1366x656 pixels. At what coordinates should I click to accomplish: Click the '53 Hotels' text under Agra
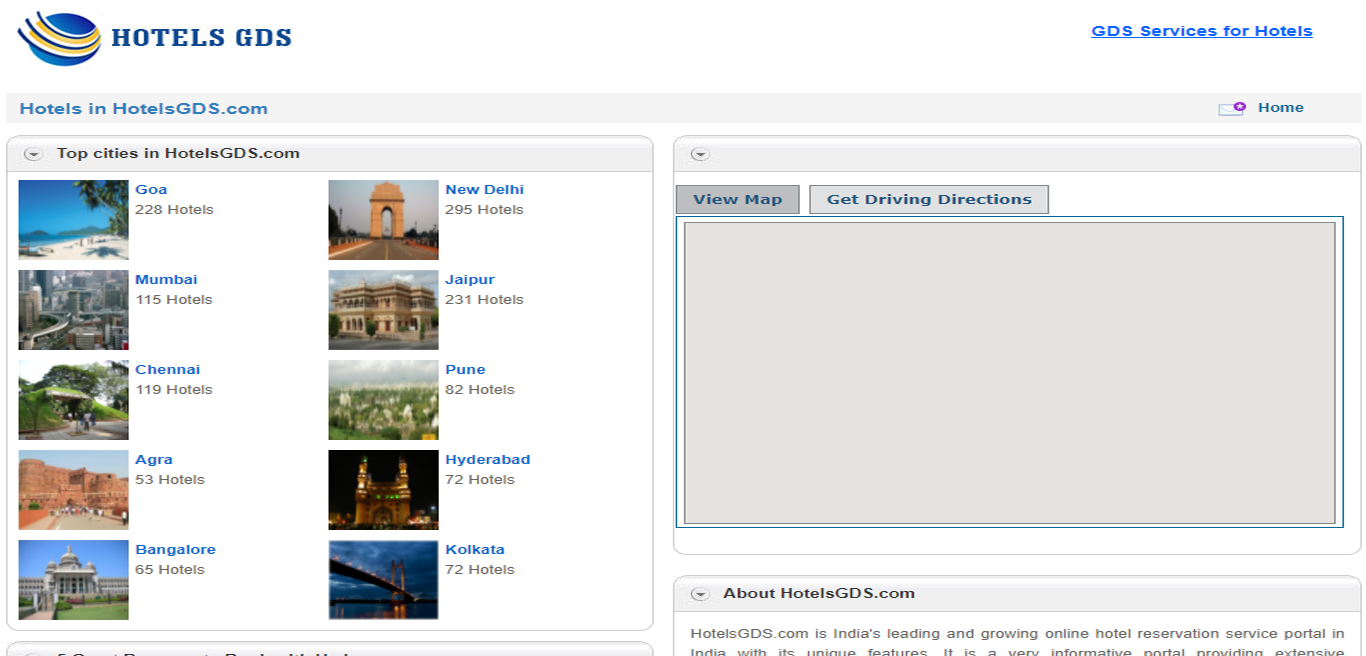point(170,480)
